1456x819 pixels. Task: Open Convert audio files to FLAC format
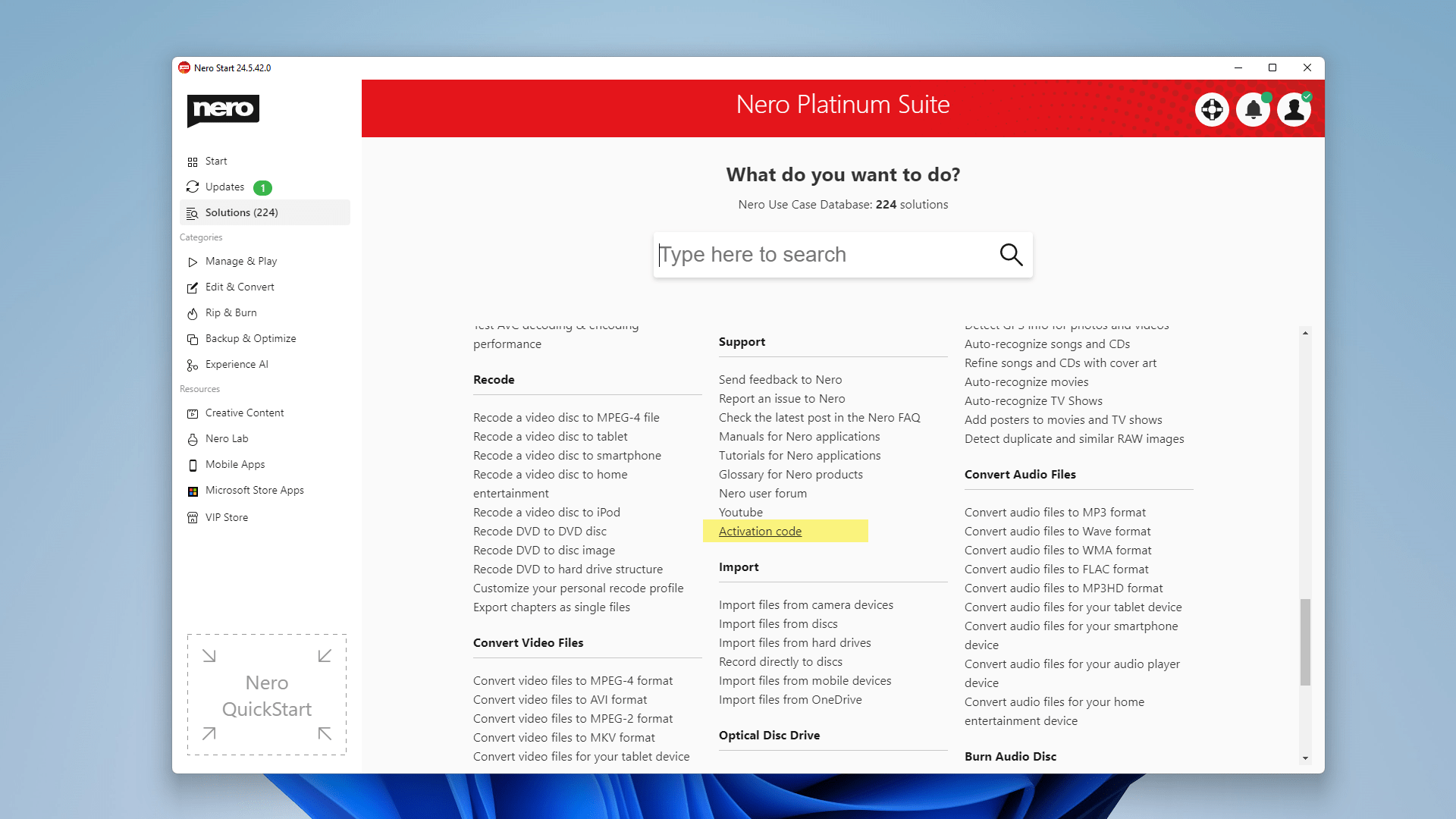(x=1056, y=569)
